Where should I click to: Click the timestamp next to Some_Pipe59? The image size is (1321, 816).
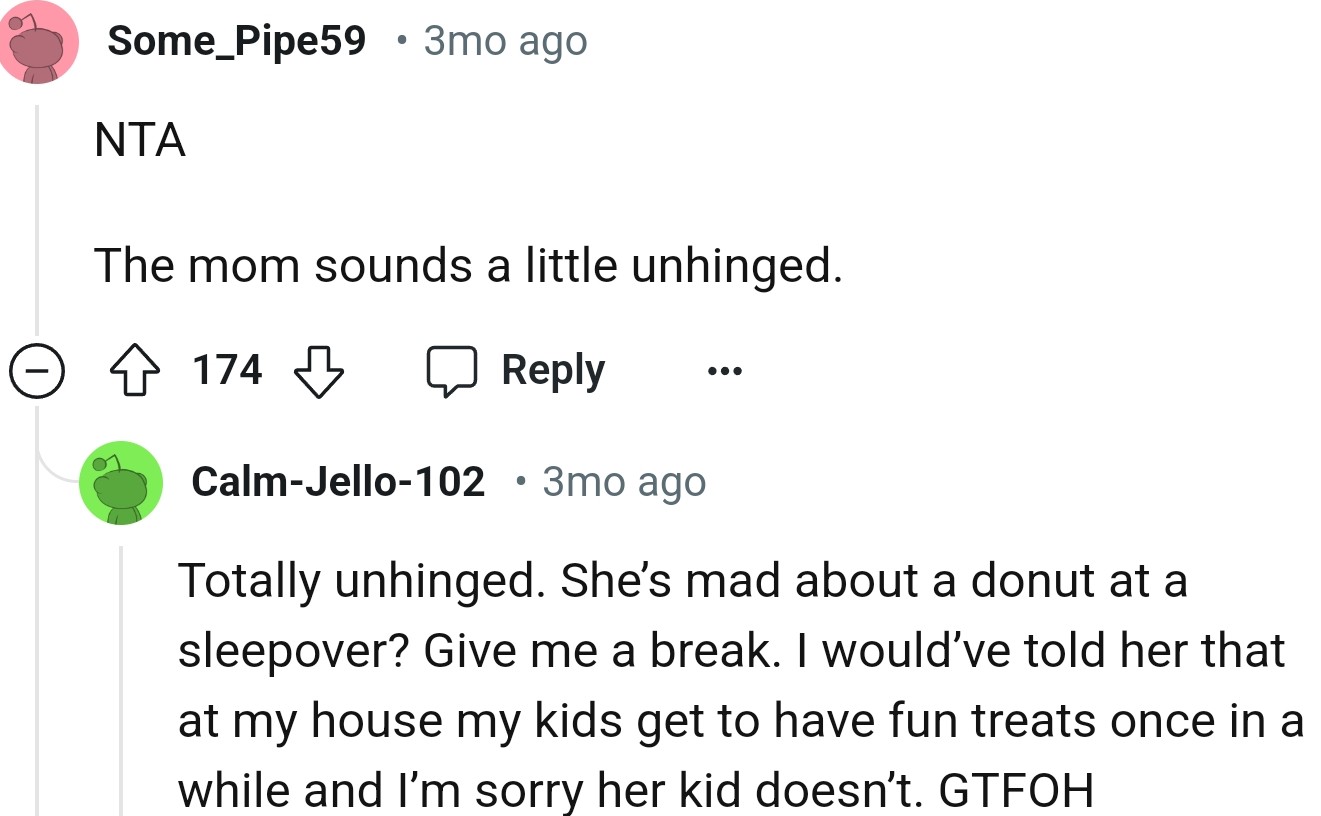click(505, 41)
